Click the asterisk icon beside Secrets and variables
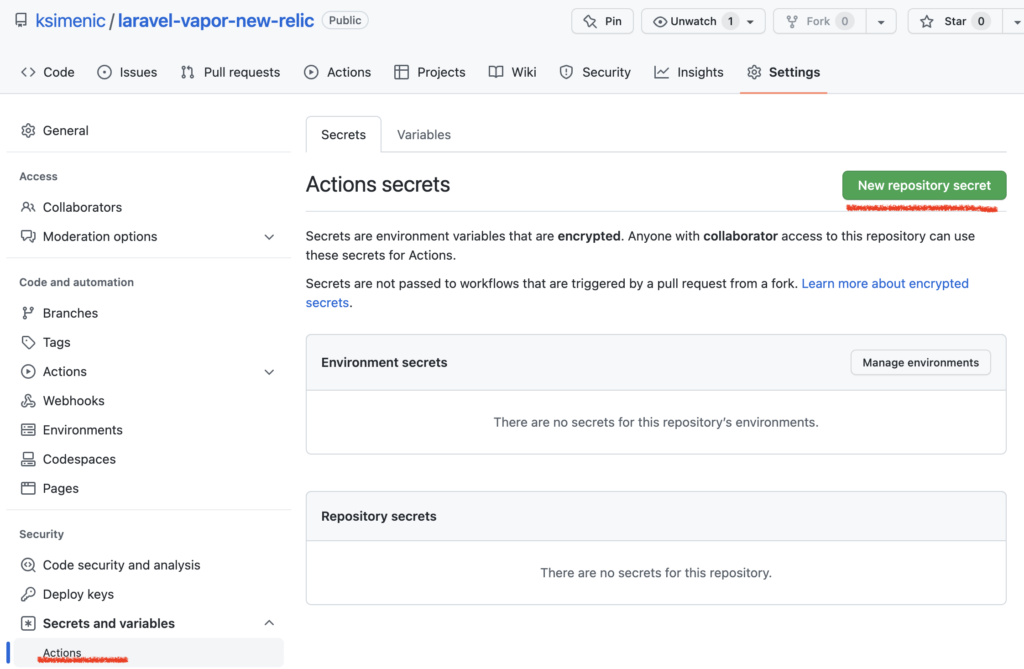1024x669 pixels. [x=28, y=623]
